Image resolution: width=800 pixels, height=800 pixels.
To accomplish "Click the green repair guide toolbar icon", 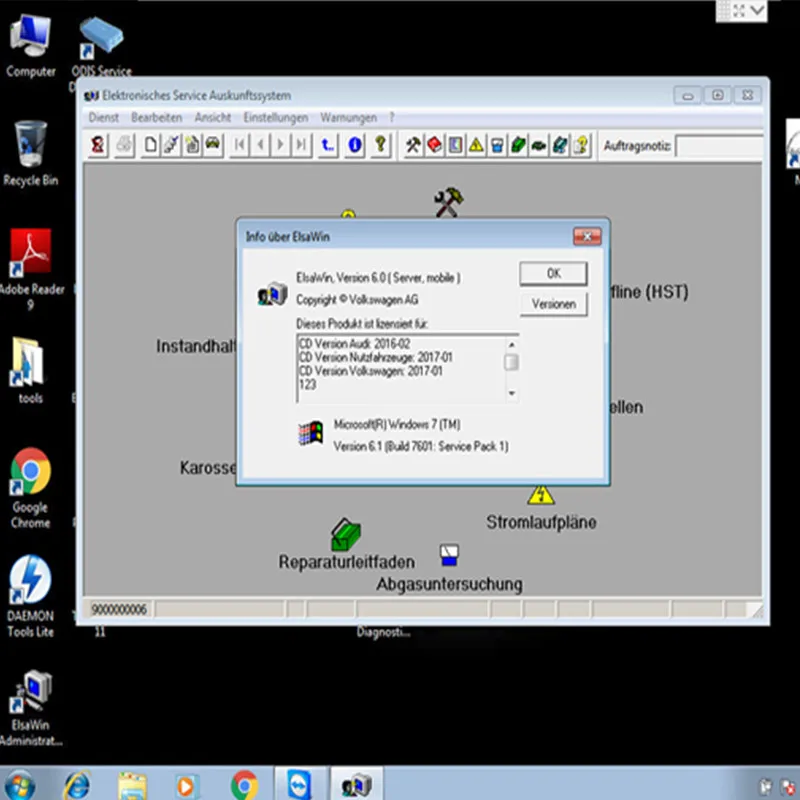I will tap(518, 145).
